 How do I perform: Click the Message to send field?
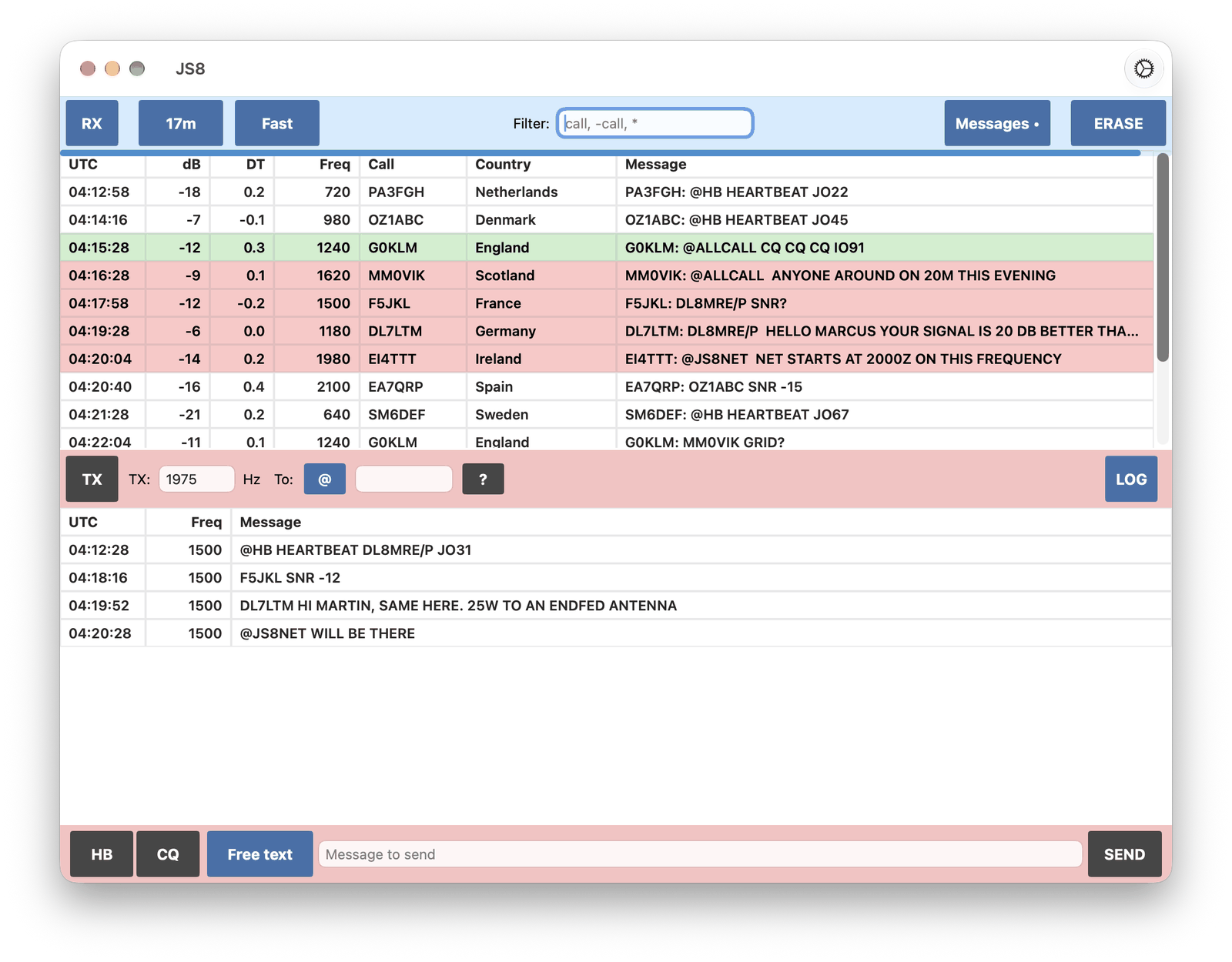tap(700, 853)
